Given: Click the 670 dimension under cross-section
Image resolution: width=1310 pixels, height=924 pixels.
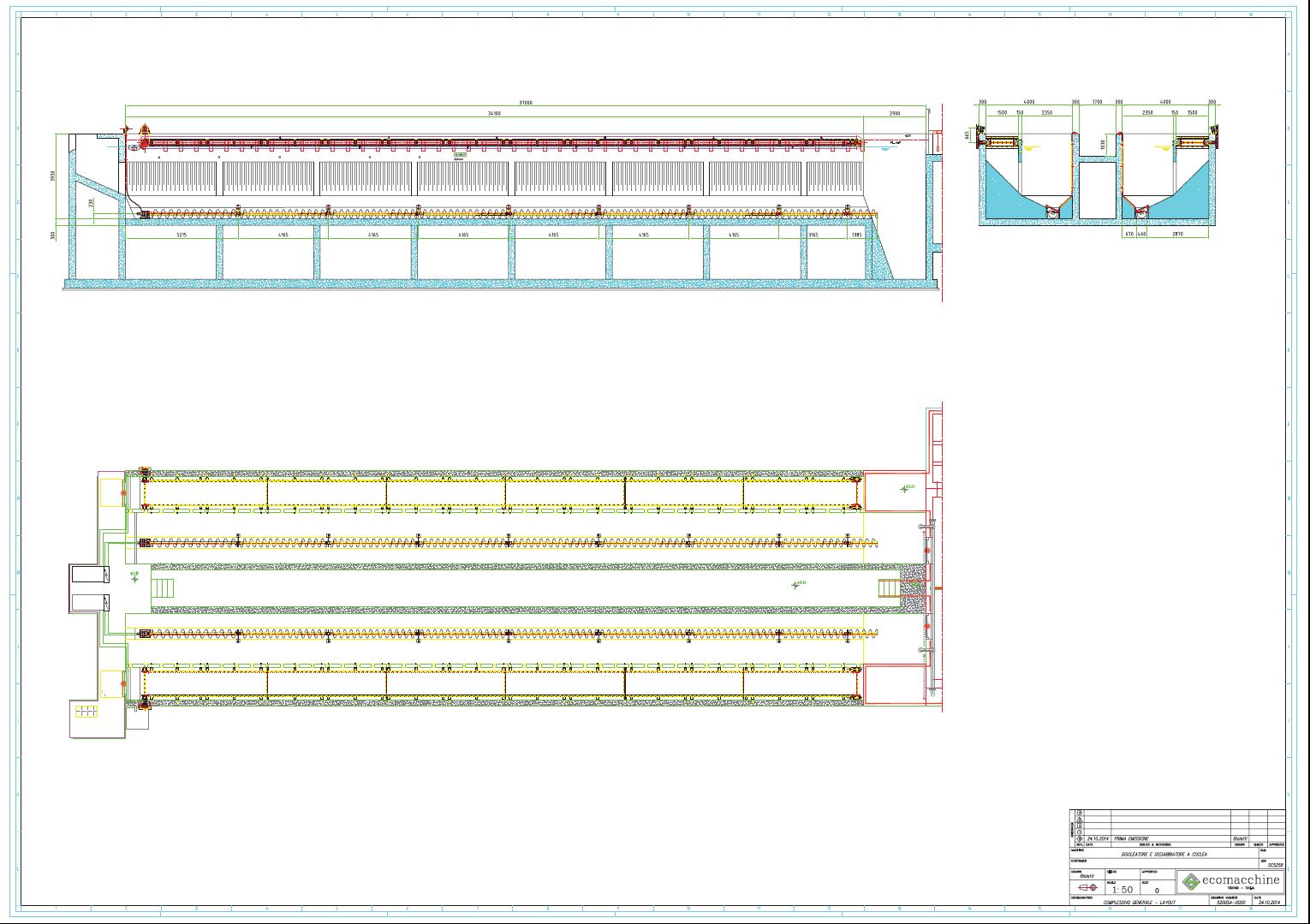Looking at the screenshot, I should 1129,234.
